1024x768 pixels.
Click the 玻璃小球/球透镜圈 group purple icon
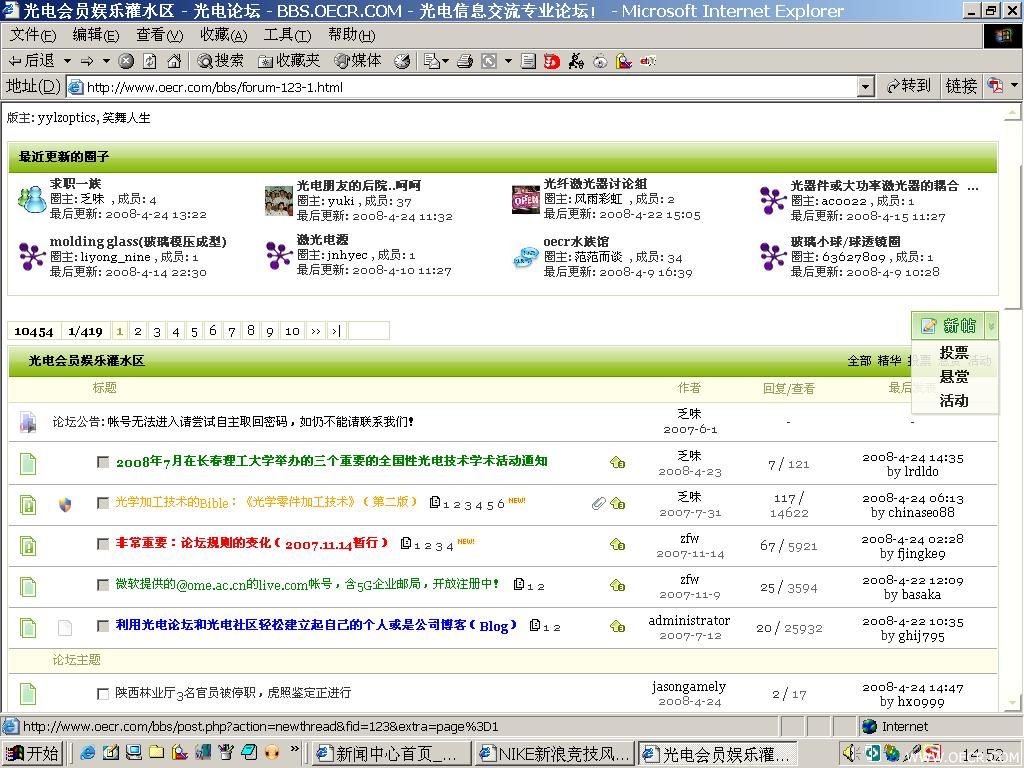pos(773,257)
